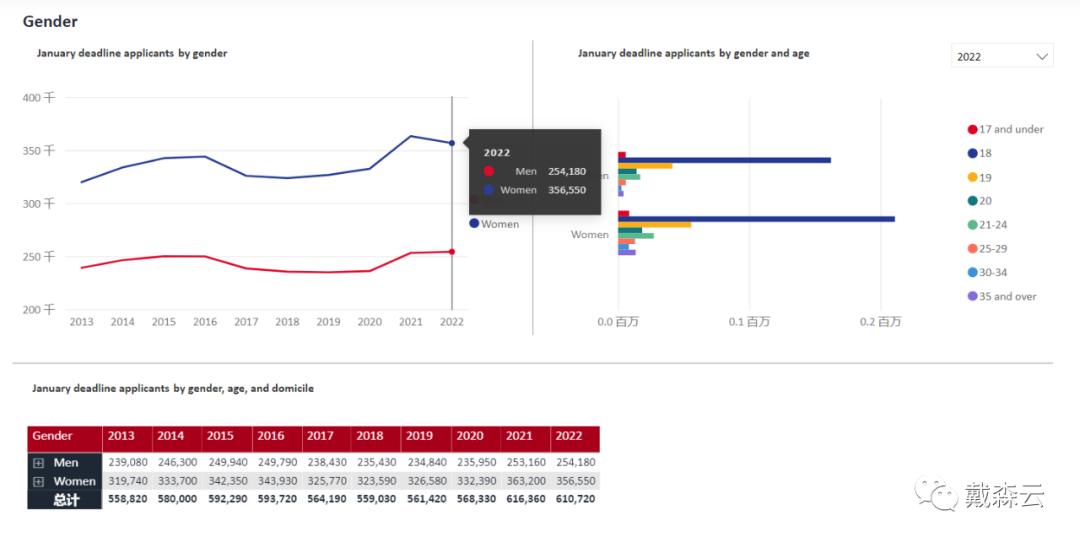
Task: Click total cell 564,190
Action: click(x=326, y=498)
